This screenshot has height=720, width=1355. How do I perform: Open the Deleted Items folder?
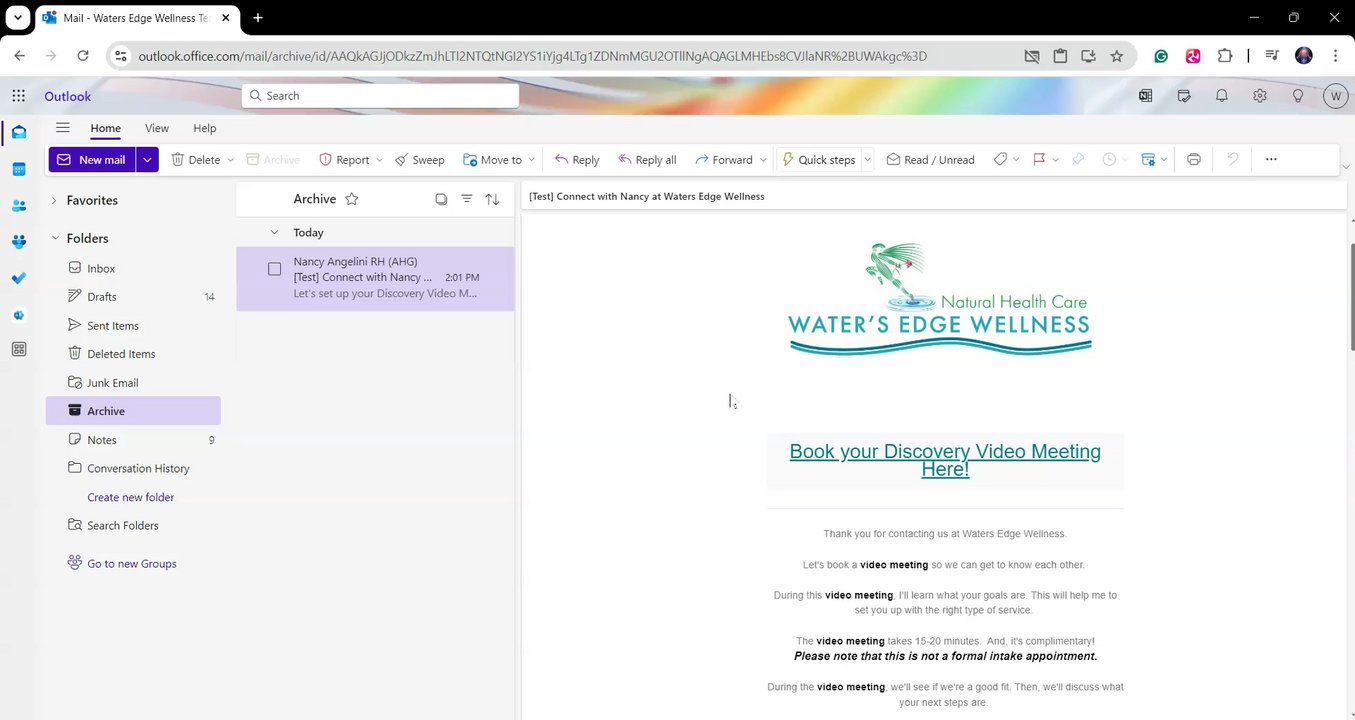point(133,354)
